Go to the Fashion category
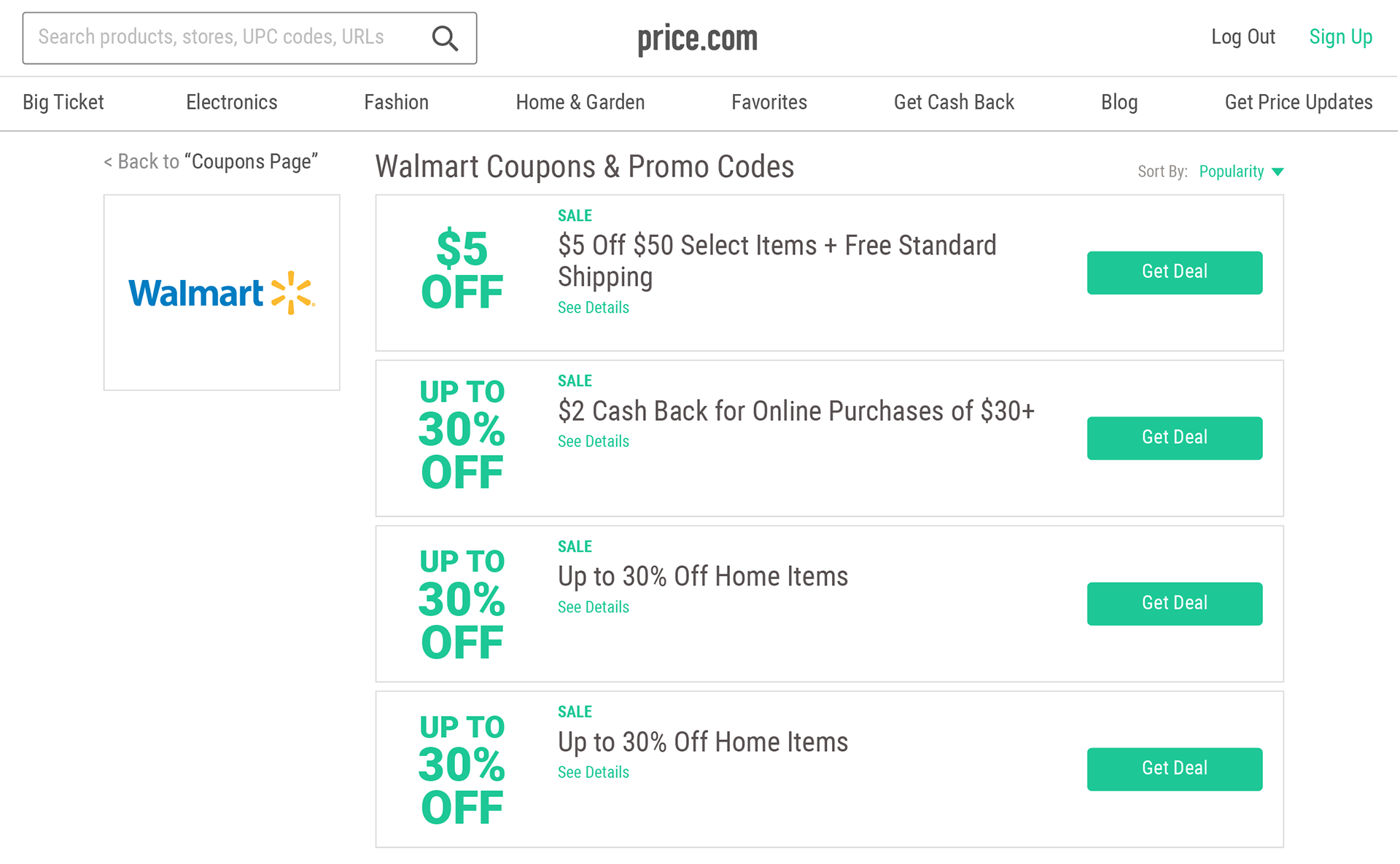 tap(397, 102)
